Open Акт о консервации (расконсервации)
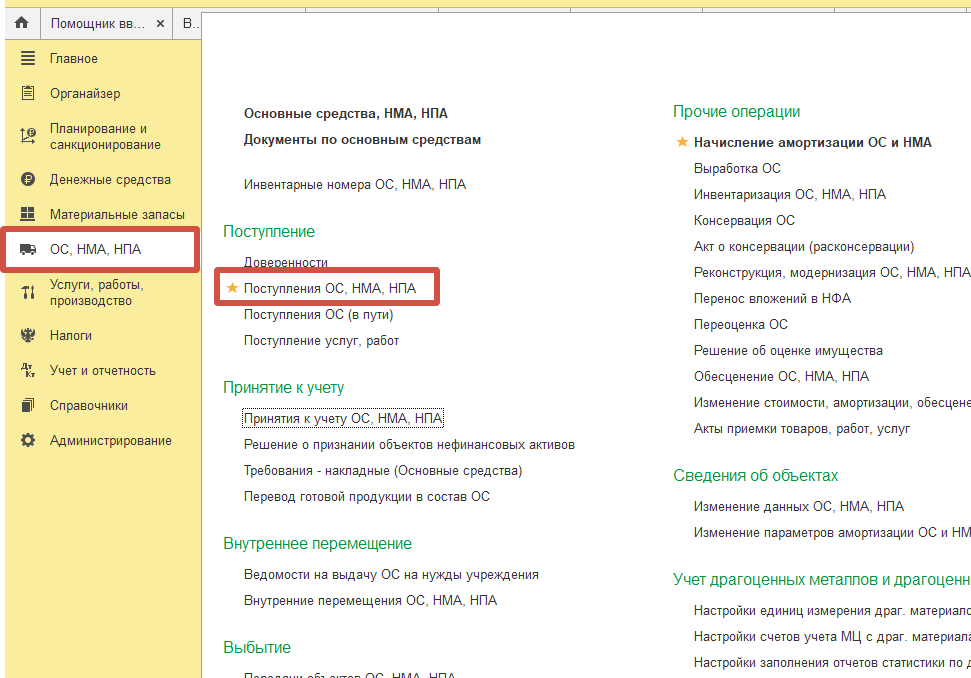 804,246
